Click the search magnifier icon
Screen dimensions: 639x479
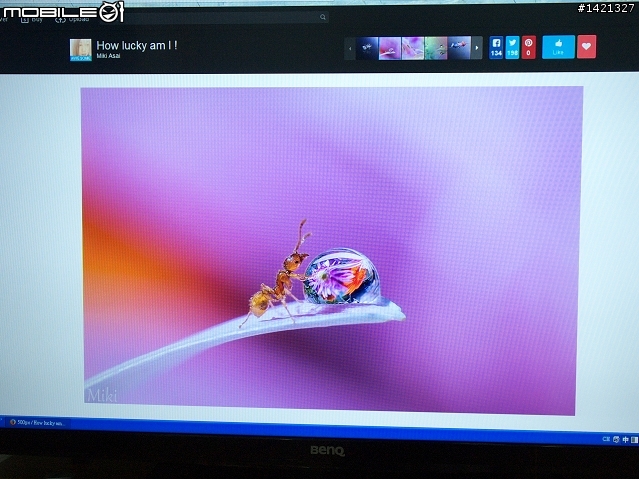pyautogui.click(x=323, y=17)
